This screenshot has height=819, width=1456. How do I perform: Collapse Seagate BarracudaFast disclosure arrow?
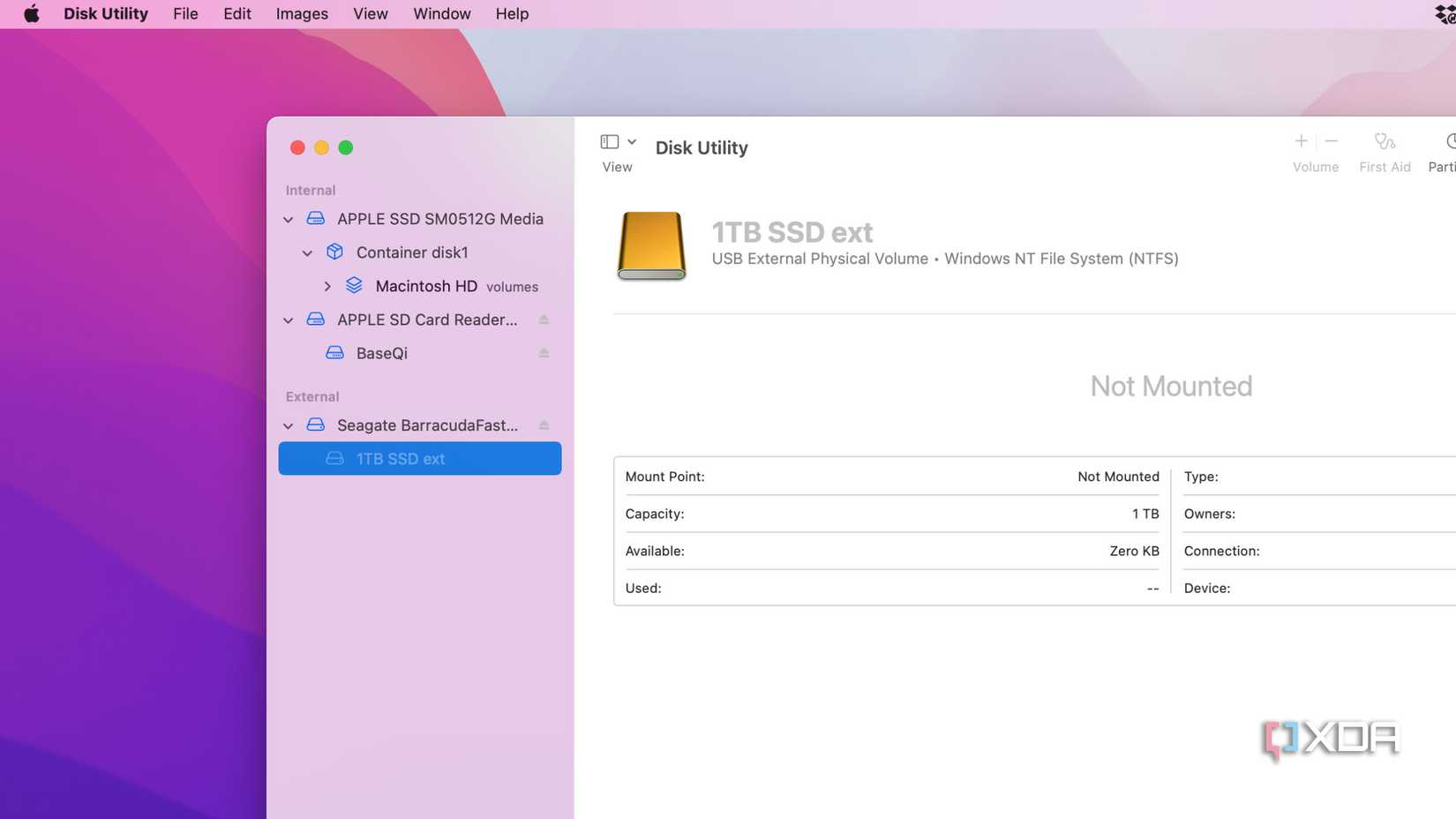(289, 426)
